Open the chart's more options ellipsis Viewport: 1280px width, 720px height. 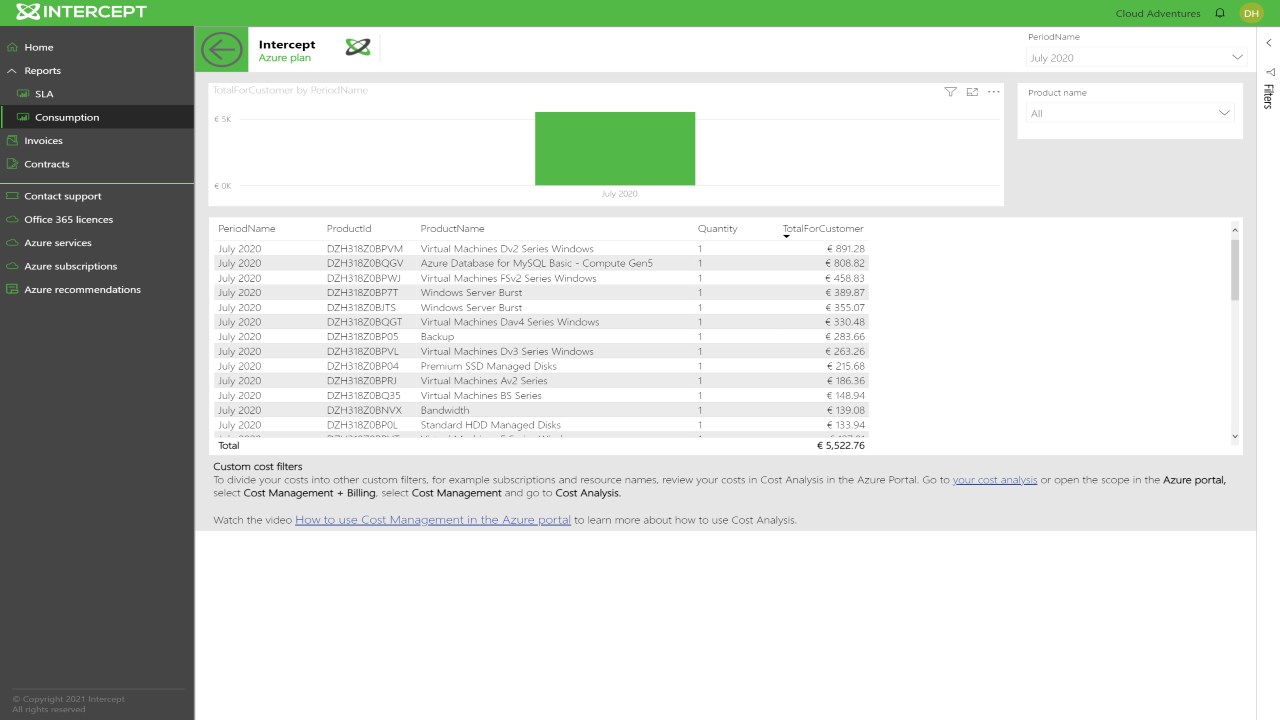point(993,92)
